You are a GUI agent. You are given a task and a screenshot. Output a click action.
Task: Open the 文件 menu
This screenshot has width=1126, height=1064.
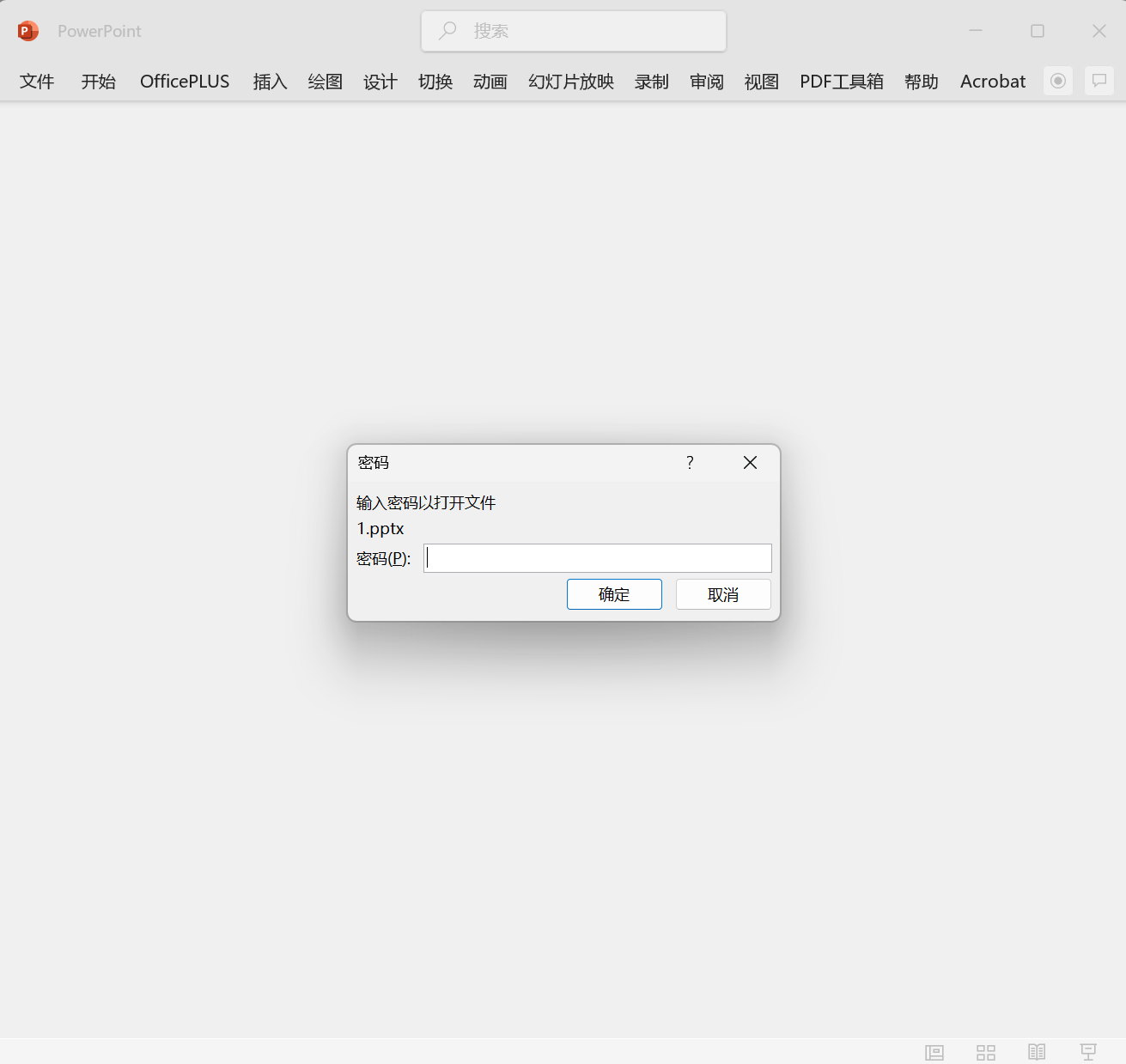[37, 82]
